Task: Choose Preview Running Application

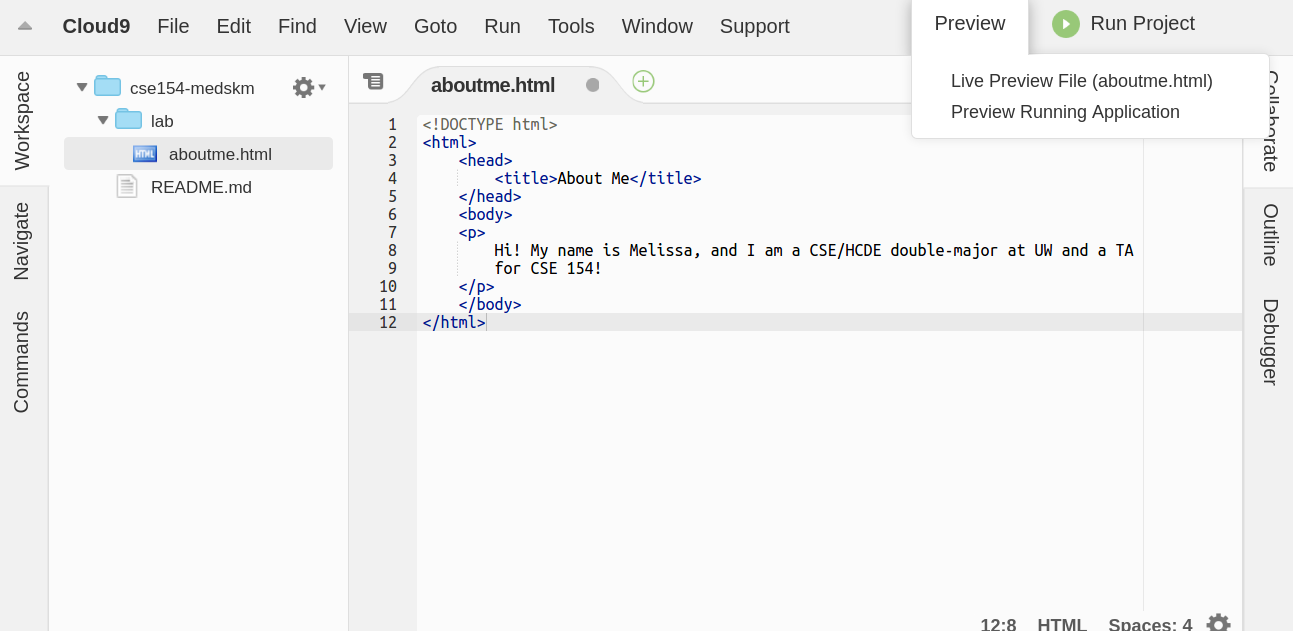Action: [x=1065, y=112]
